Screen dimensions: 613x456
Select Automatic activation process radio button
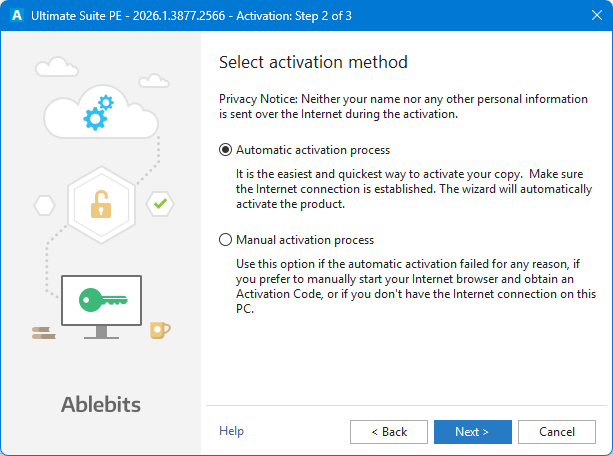click(x=226, y=150)
